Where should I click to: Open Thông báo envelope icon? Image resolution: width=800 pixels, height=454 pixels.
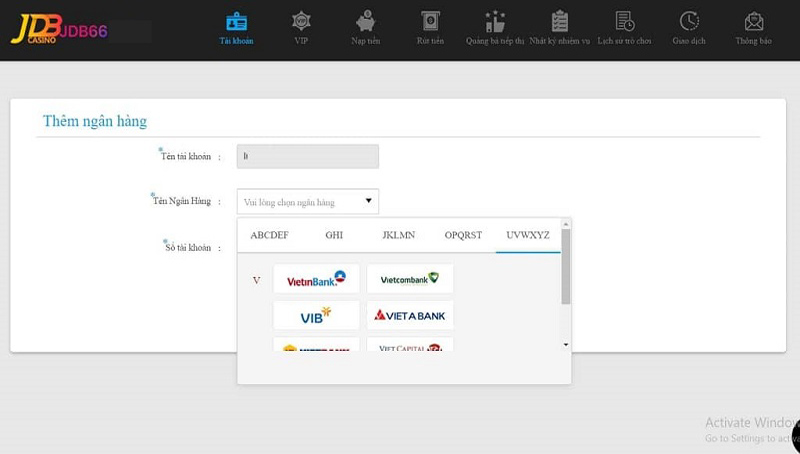coord(754,21)
